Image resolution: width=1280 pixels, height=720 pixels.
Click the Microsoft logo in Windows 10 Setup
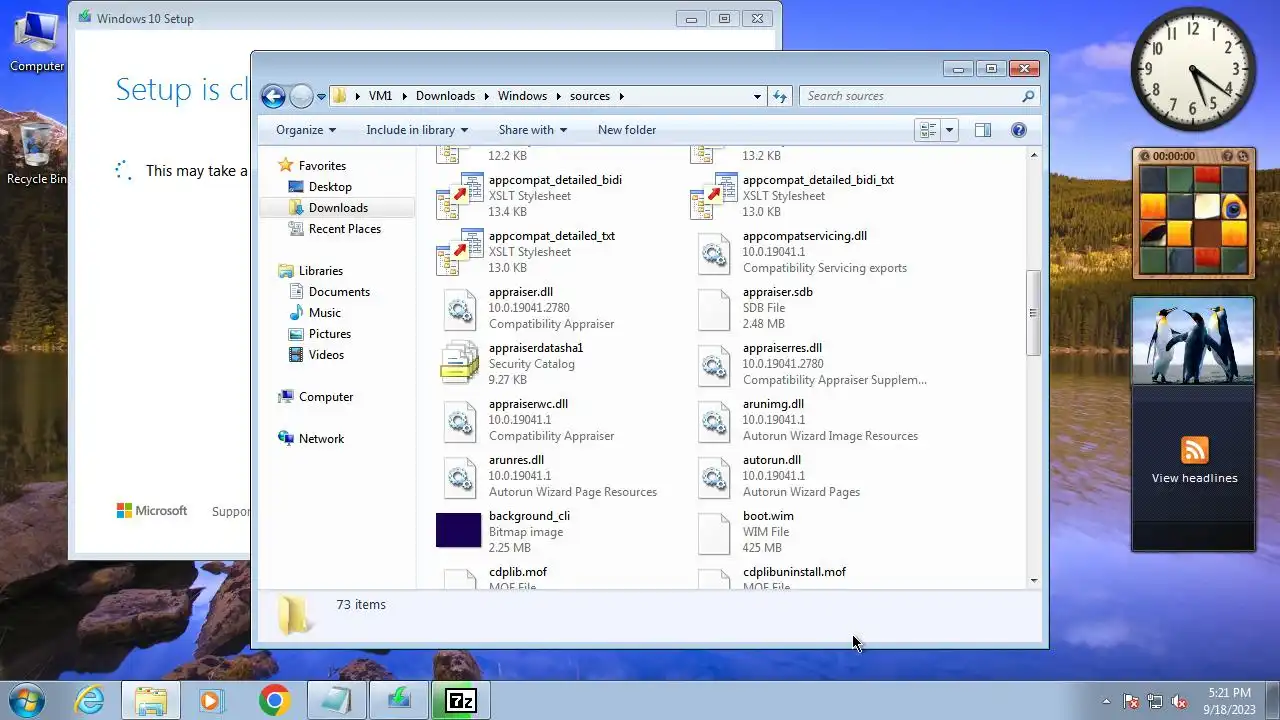point(152,511)
